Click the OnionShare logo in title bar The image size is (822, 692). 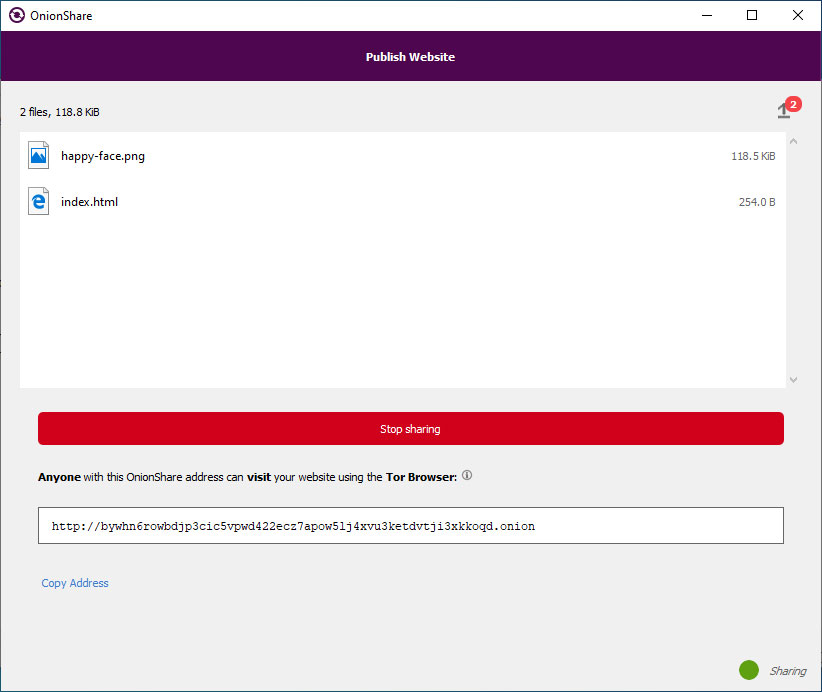pos(17,15)
